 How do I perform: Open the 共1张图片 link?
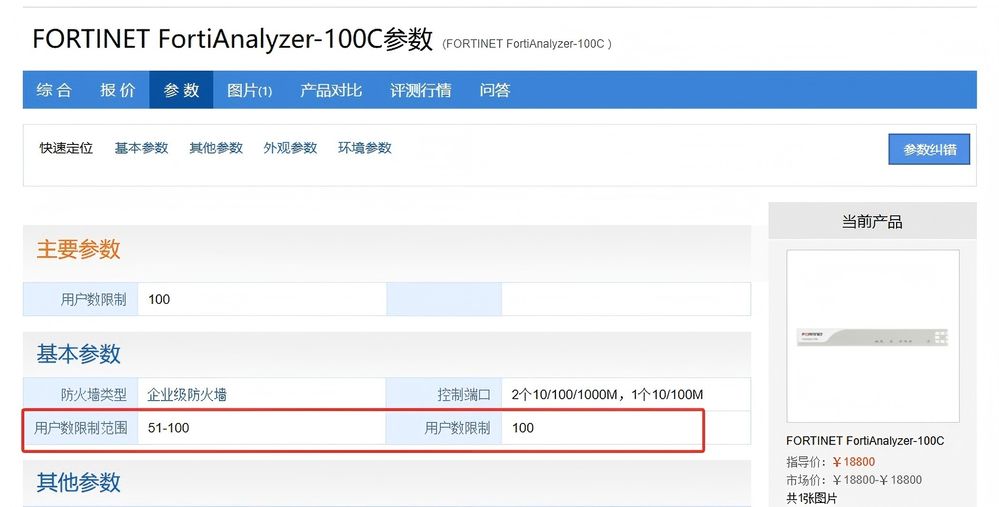tap(812, 498)
